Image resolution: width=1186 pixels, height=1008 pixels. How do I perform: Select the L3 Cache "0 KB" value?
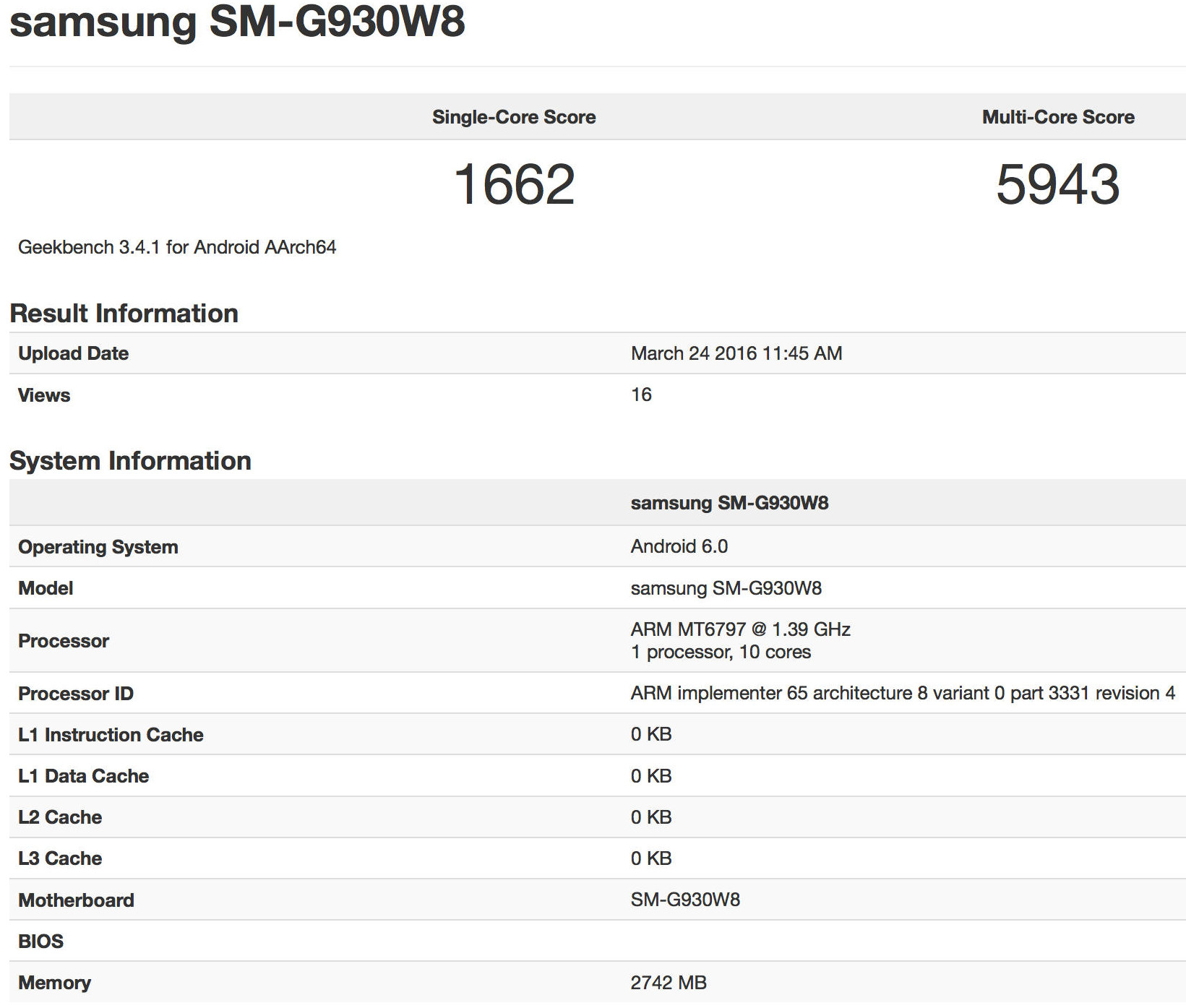(651, 858)
